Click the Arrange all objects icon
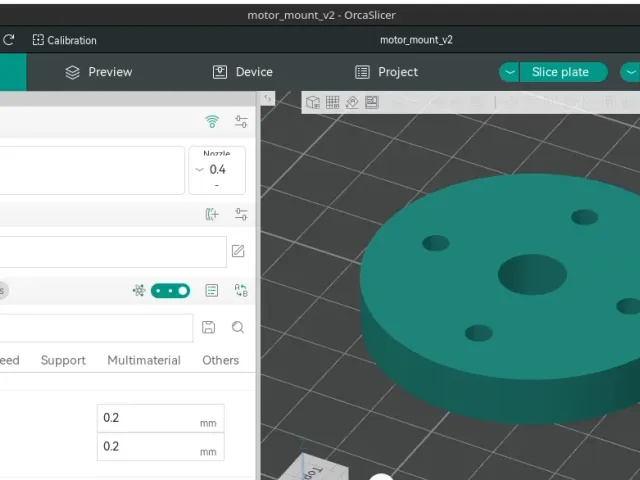Image resolution: width=640 pixels, height=480 pixels. [371, 102]
